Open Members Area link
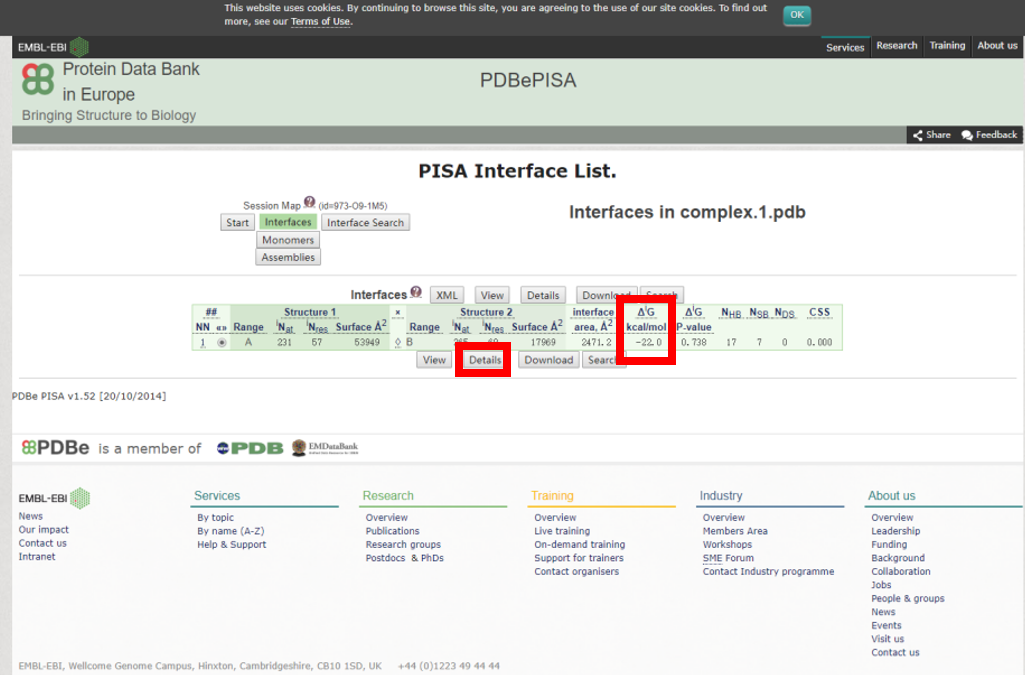The image size is (1025, 675). (x=735, y=531)
